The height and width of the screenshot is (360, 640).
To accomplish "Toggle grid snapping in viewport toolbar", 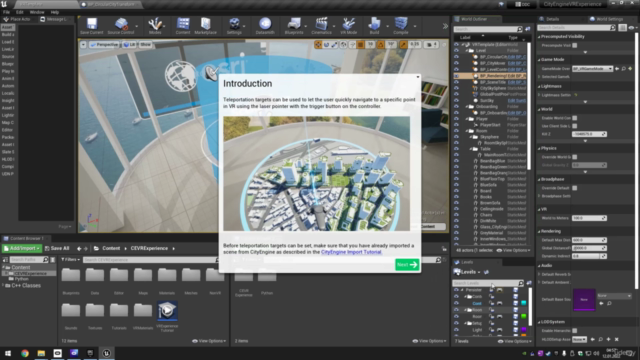I will [x=361, y=44].
